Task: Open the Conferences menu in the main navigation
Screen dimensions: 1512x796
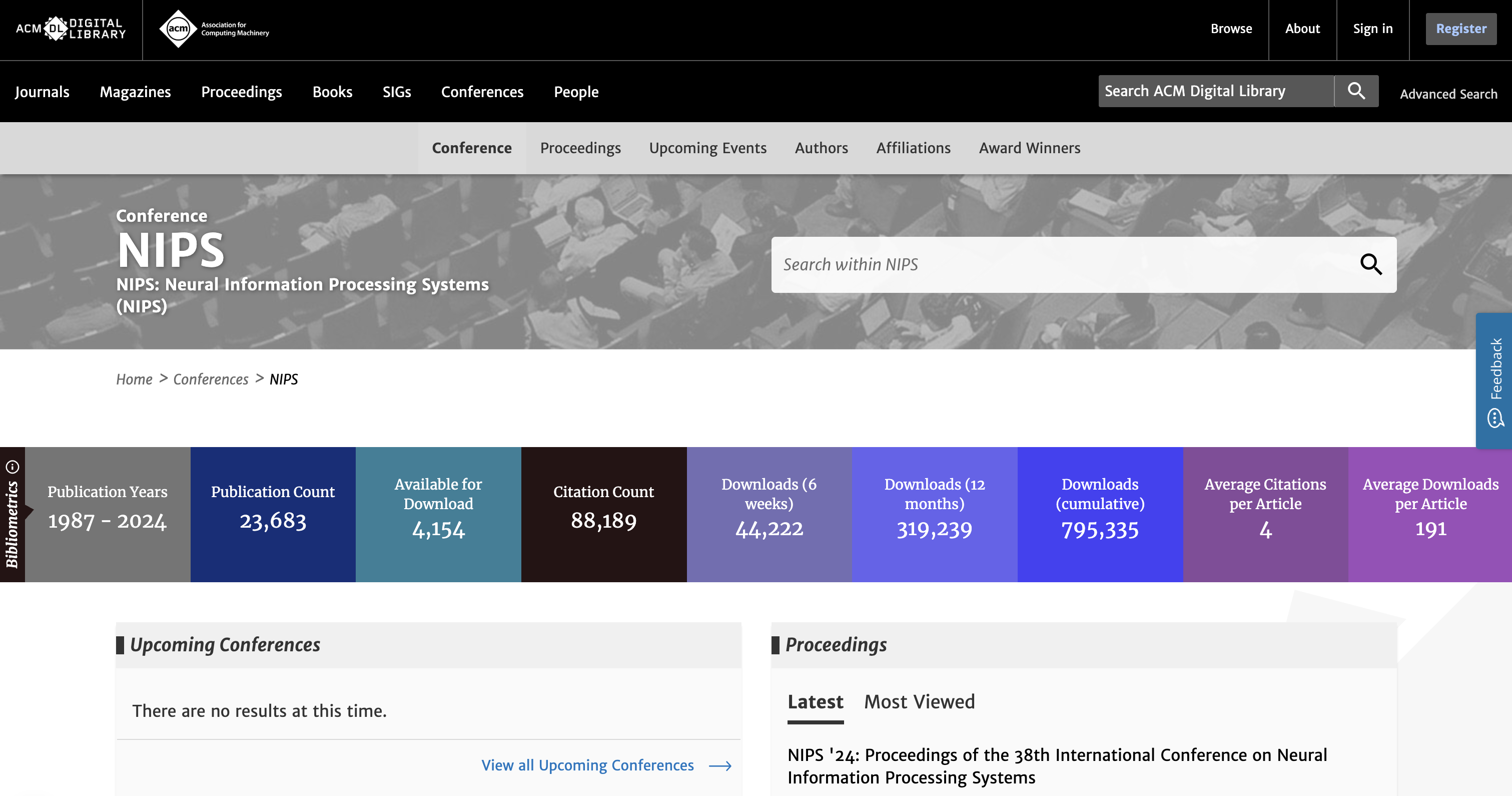Action: pyautogui.click(x=482, y=92)
